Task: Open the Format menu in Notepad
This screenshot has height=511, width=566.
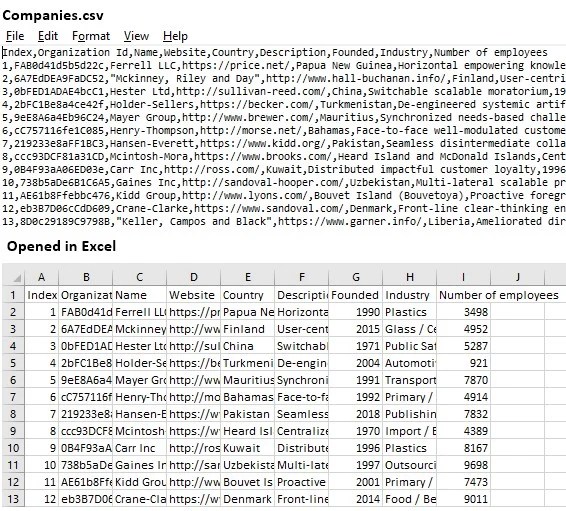Action: tap(91, 36)
